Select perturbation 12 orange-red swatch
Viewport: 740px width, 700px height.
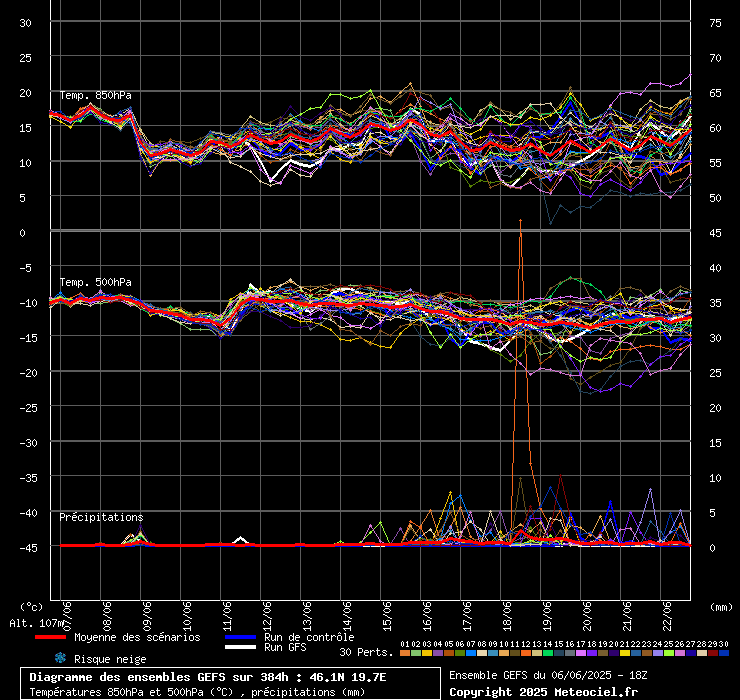526,653
